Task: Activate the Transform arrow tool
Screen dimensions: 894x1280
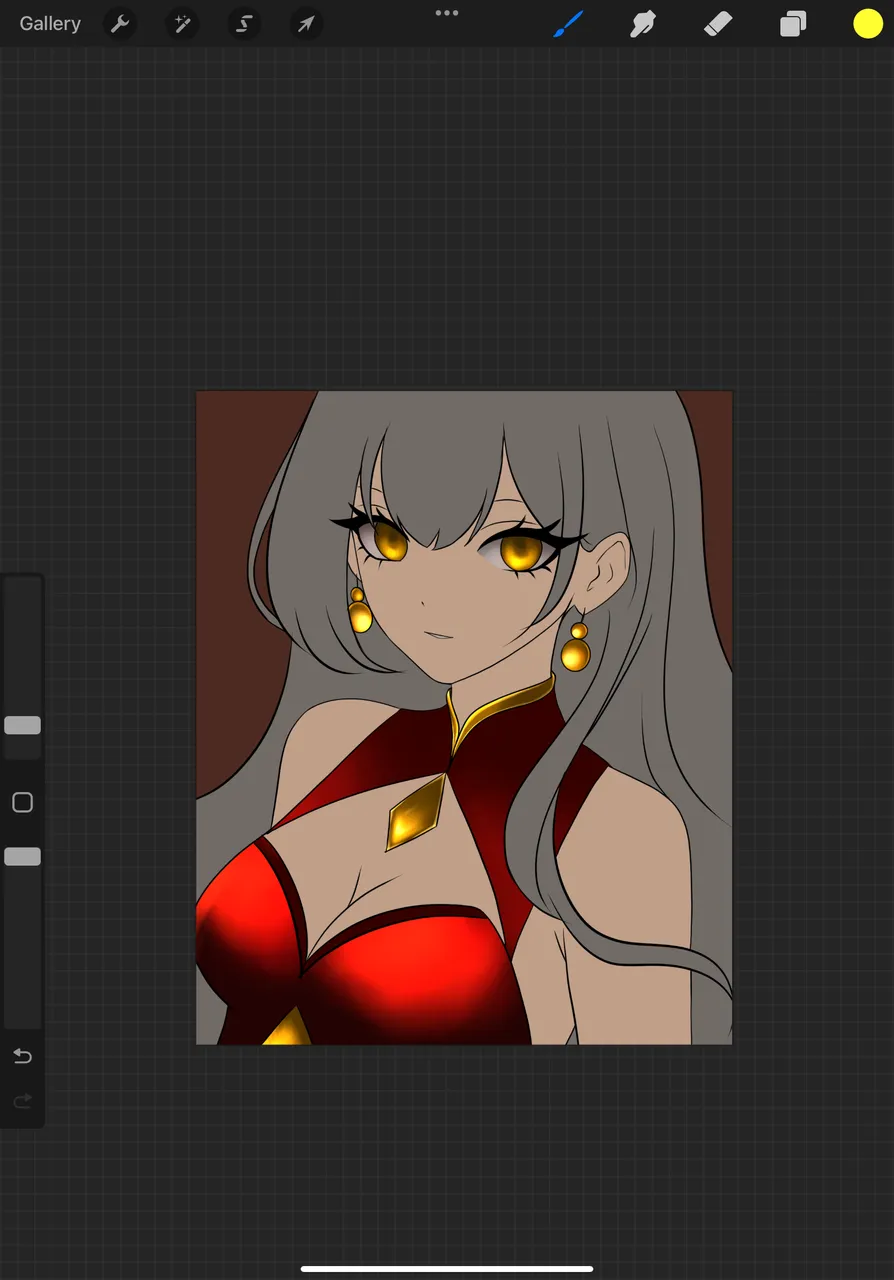Action: click(x=306, y=24)
